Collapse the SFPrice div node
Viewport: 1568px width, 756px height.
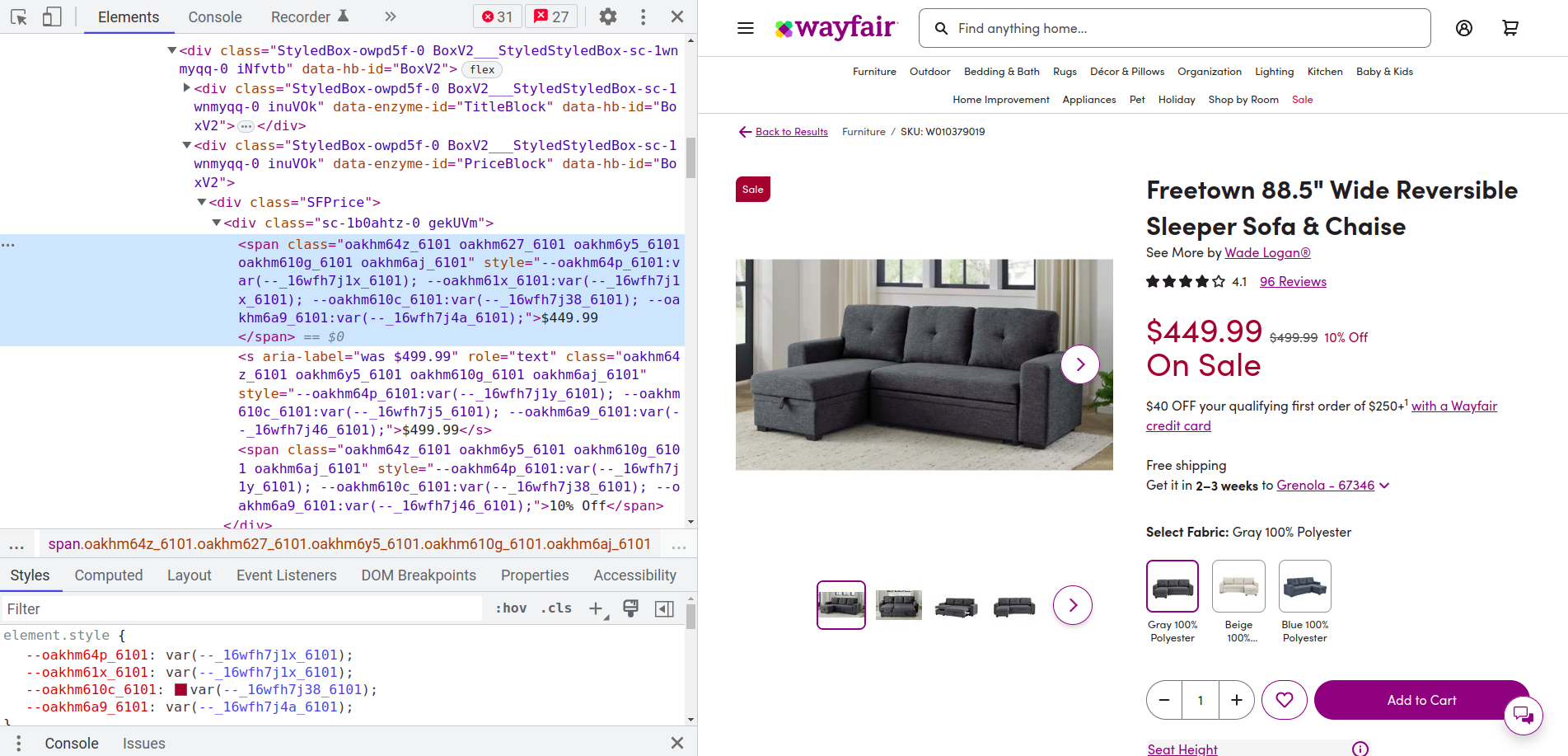coord(202,202)
